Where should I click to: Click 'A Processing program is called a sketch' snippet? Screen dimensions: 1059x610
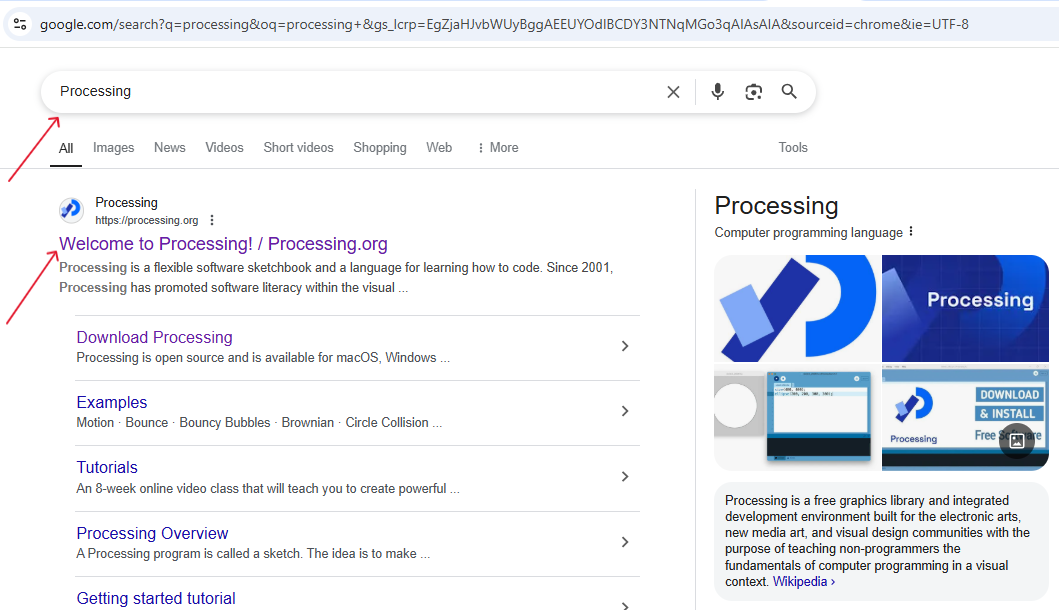click(x=253, y=554)
